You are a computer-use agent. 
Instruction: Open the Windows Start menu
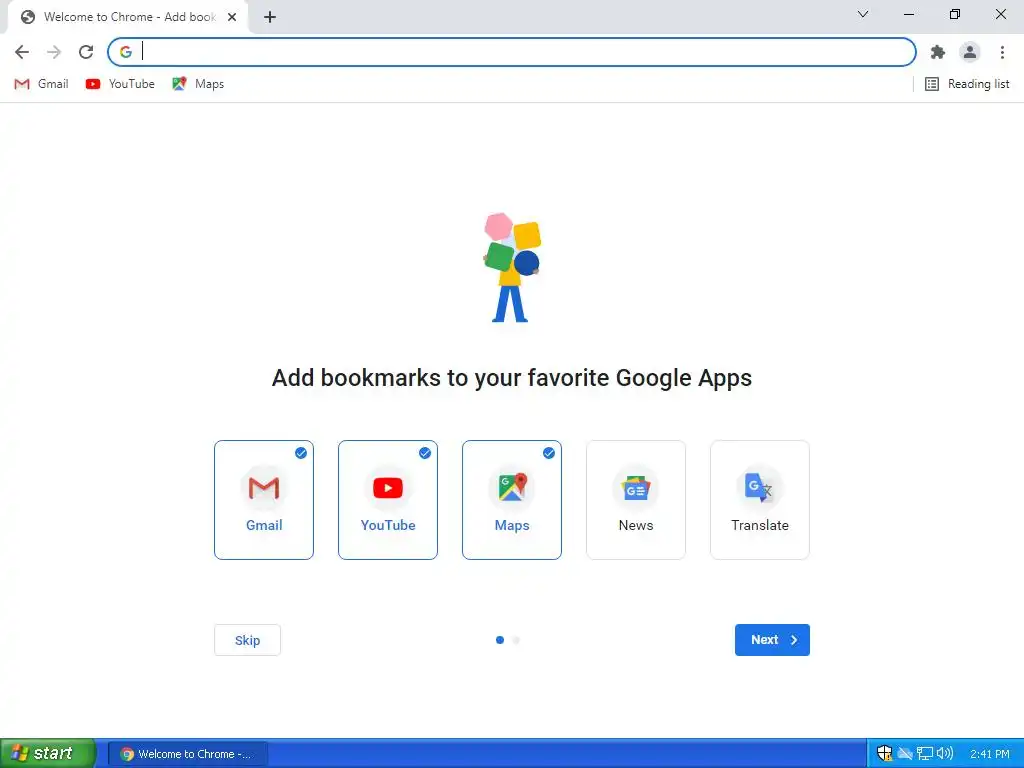coord(48,754)
